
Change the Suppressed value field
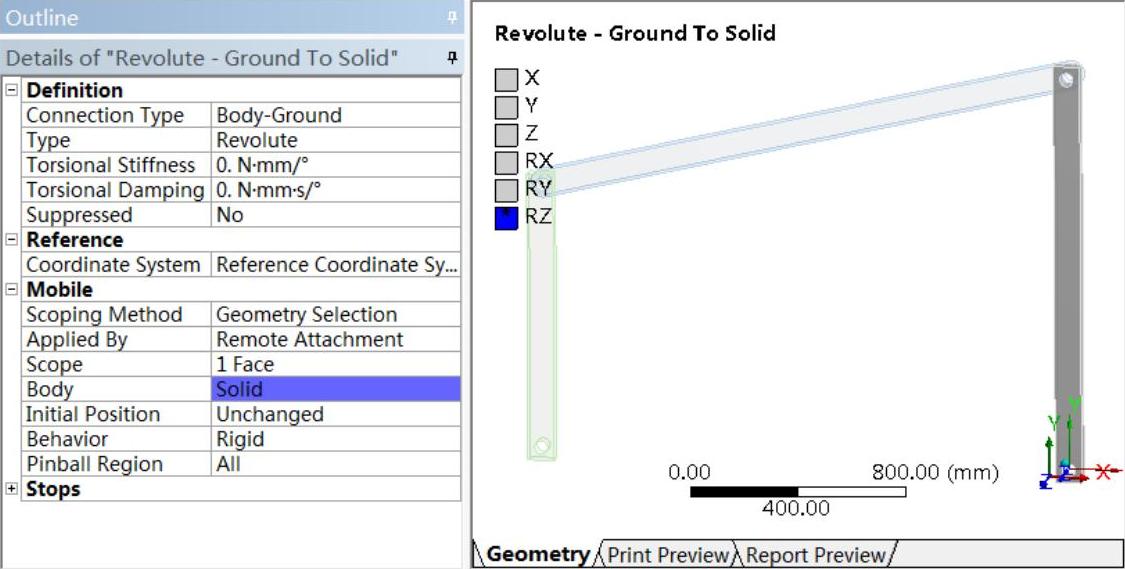336,215
